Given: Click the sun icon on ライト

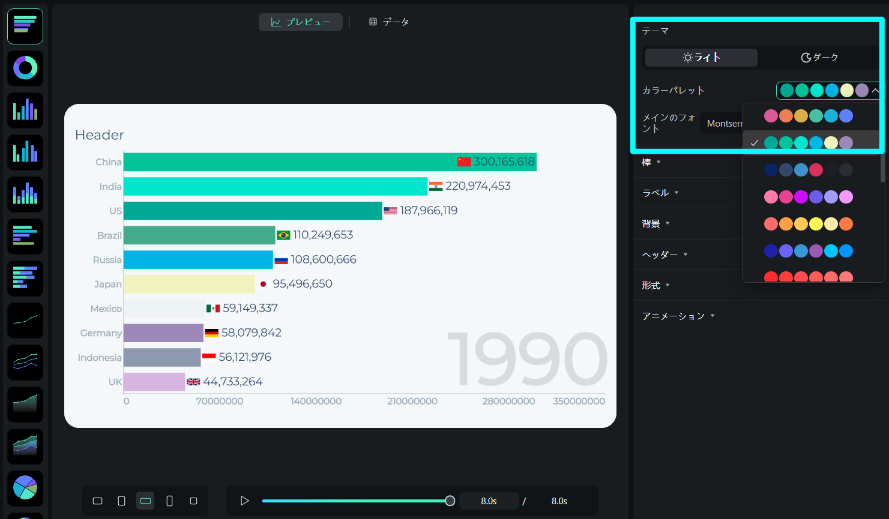Looking at the screenshot, I should pos(687,57).
